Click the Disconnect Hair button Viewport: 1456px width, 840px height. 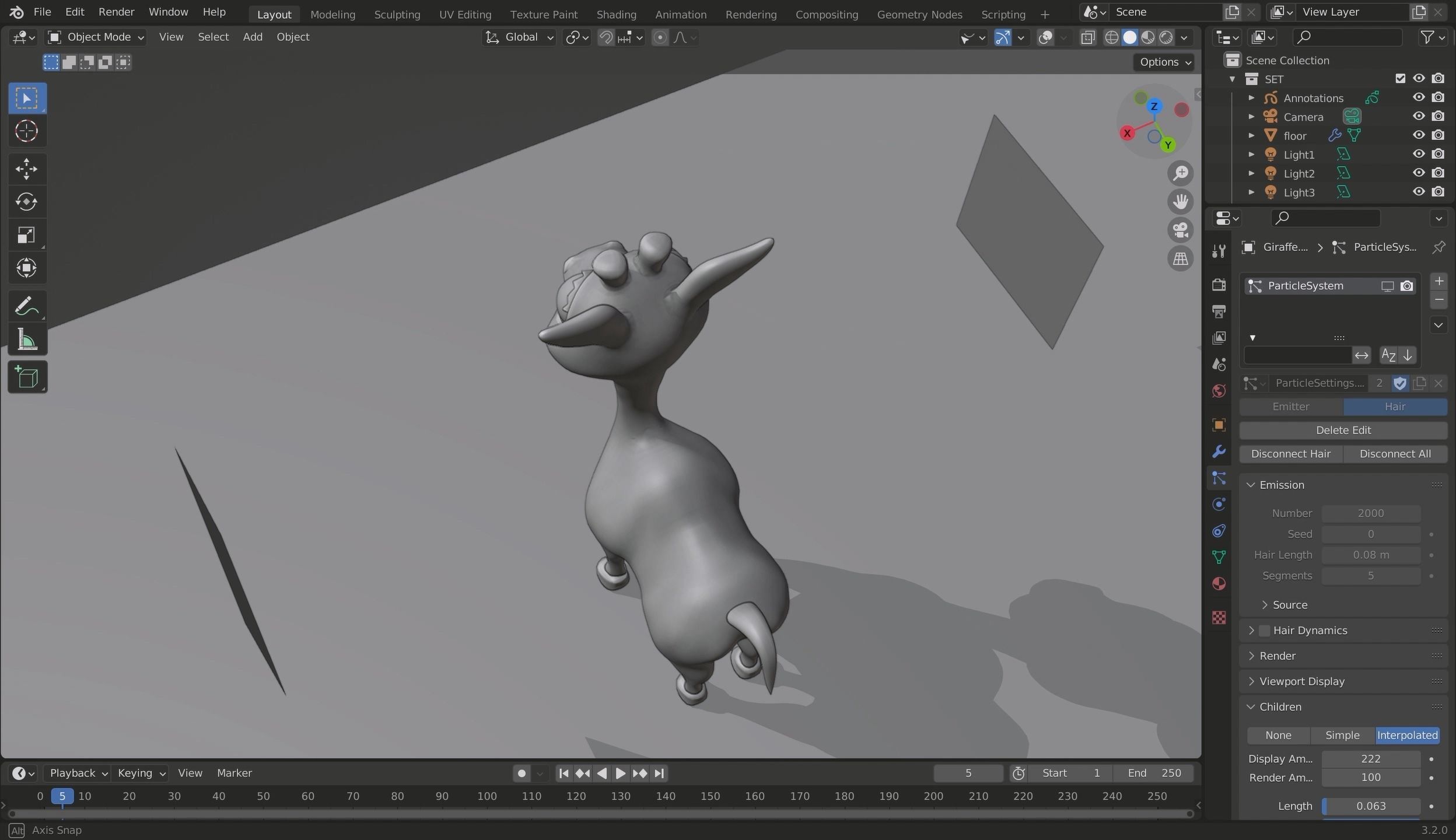point(1291,454)
